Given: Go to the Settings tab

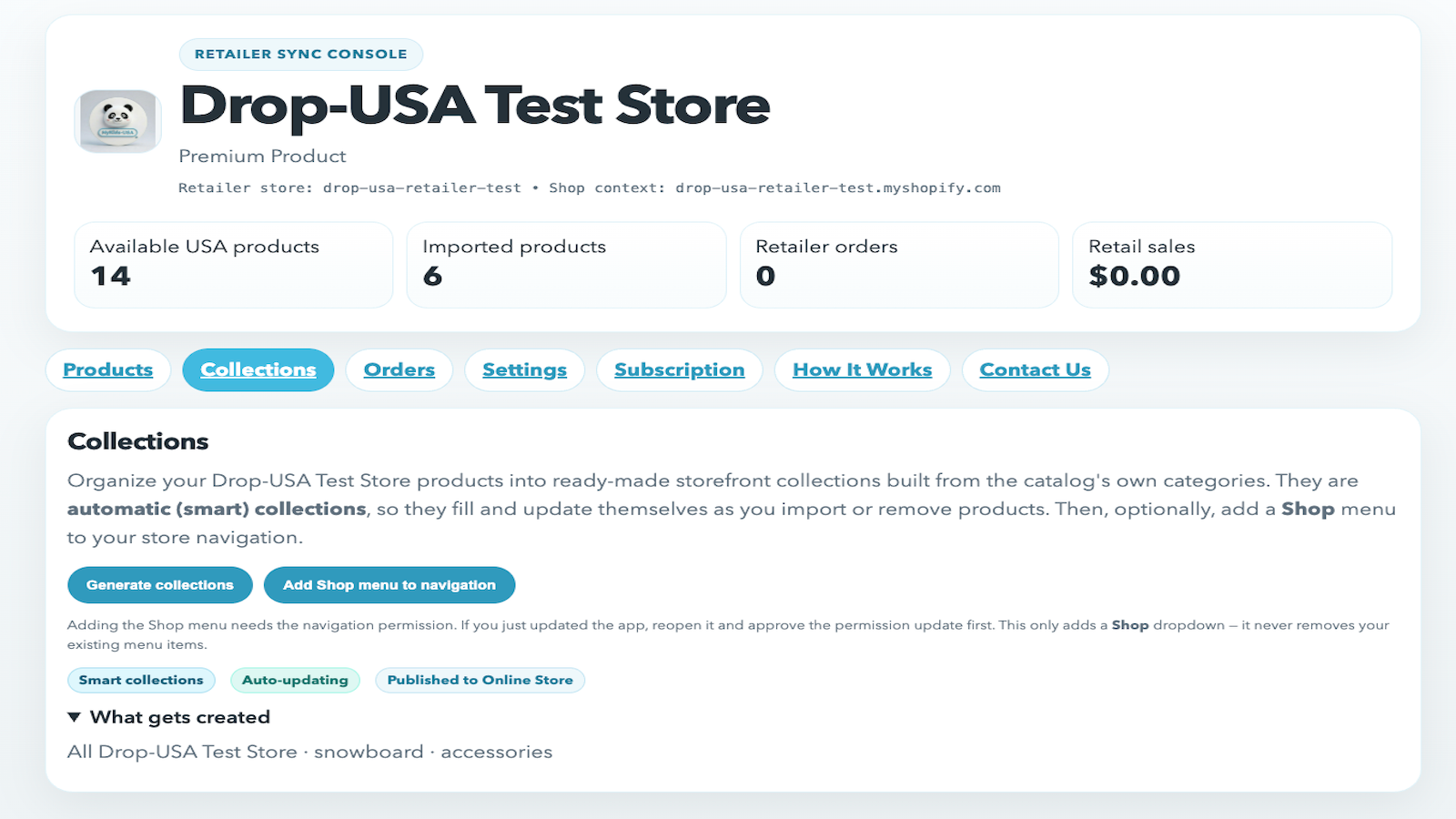Looking at the screenshot, I should pos(524,369).
